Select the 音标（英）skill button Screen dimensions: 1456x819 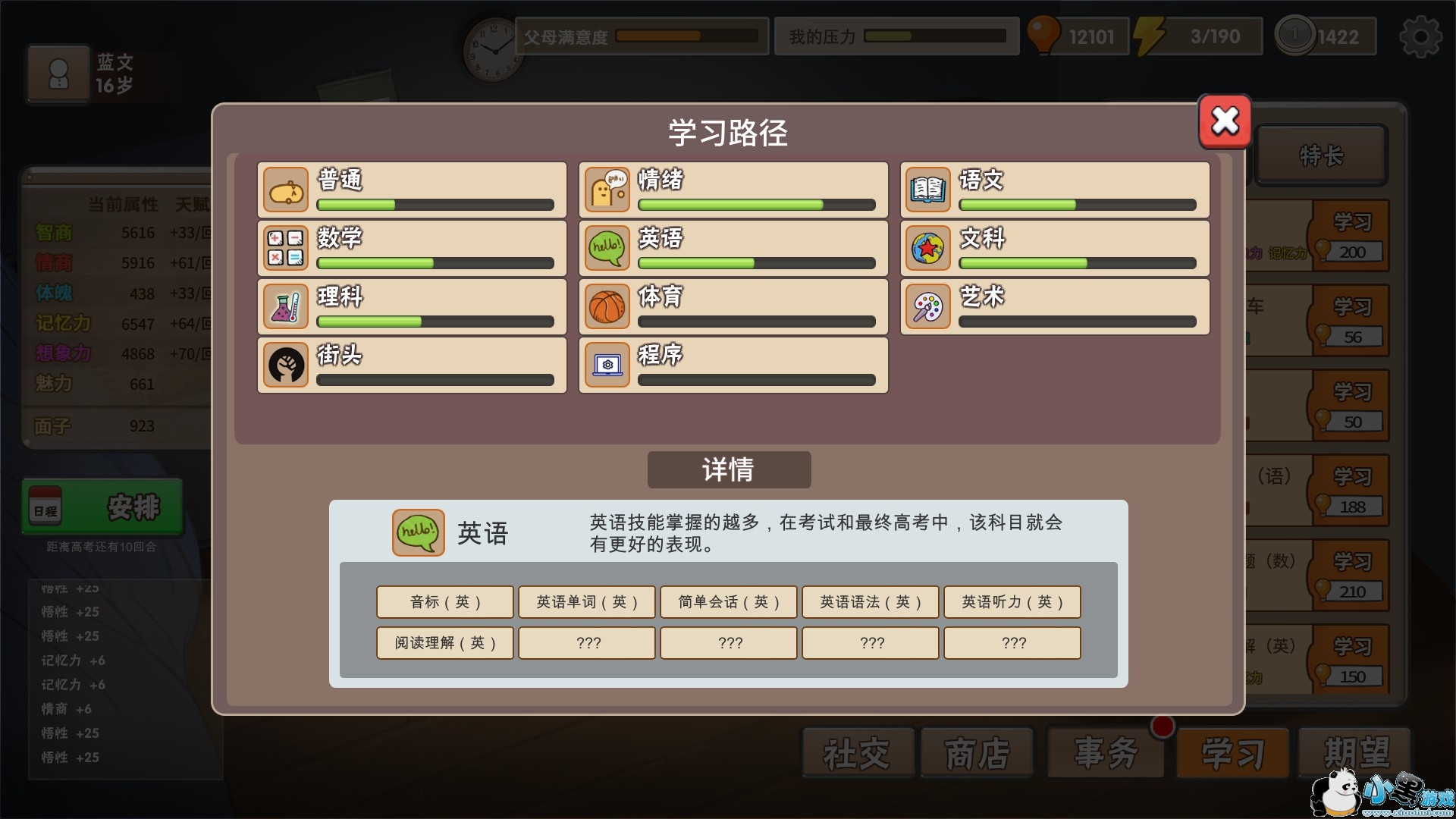click(445, 602)
